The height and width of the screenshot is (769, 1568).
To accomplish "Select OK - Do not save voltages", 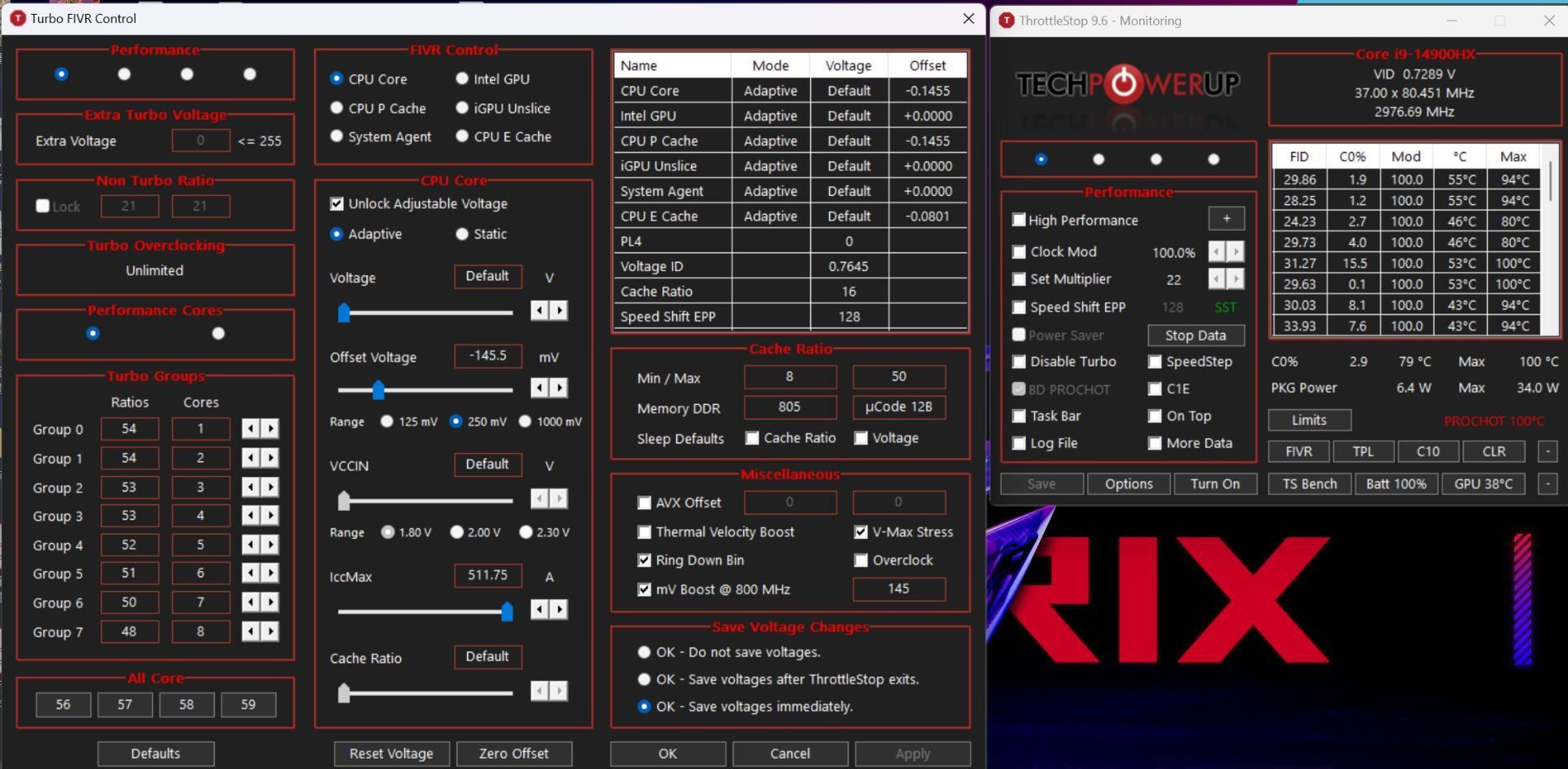I will click(x=644, y=652).
